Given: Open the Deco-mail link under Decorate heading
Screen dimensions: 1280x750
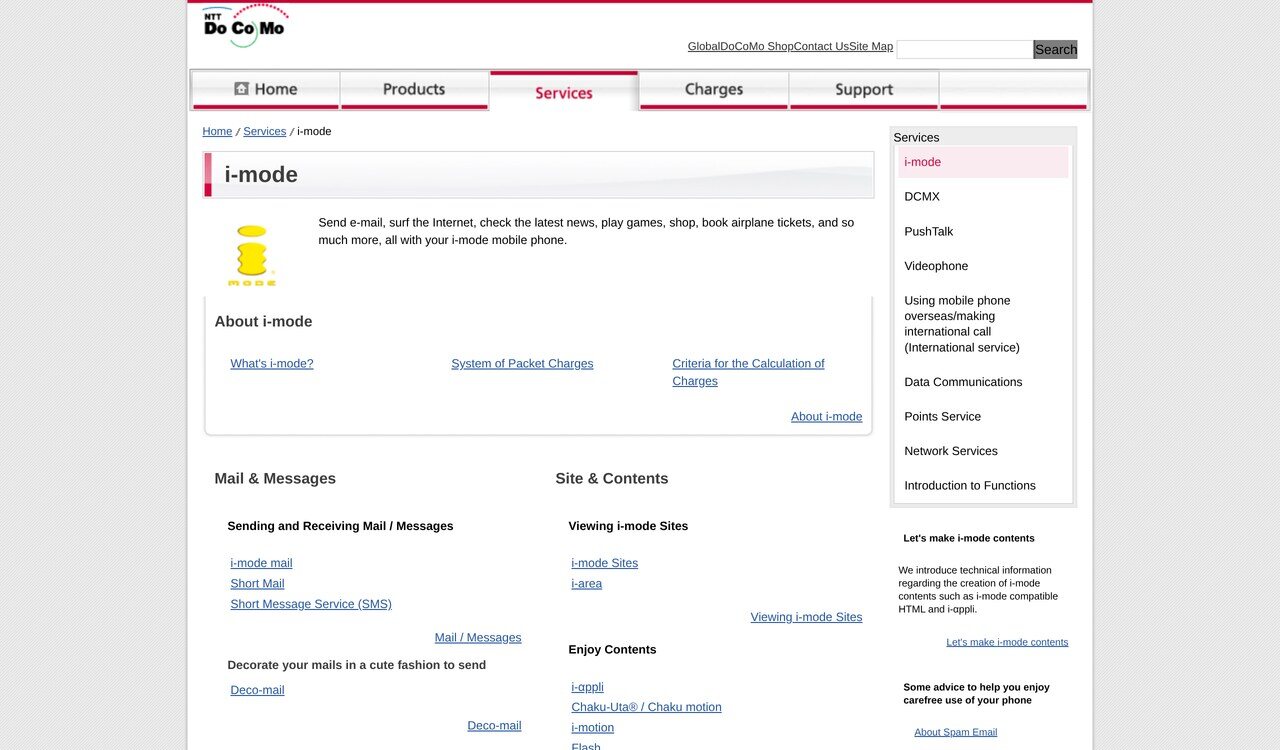Looking at the screenshot, I should coord(257,690).
